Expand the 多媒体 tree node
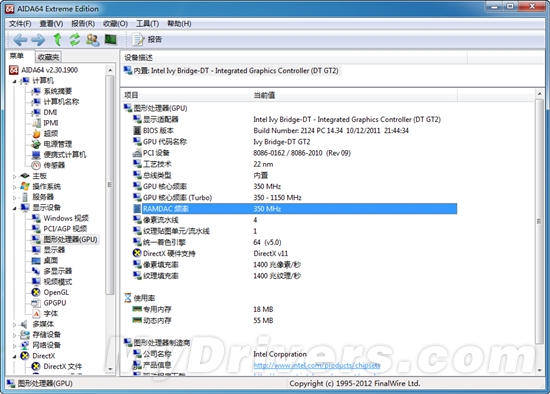This screenshot has width=550, height=394. (x=14, y=325)
